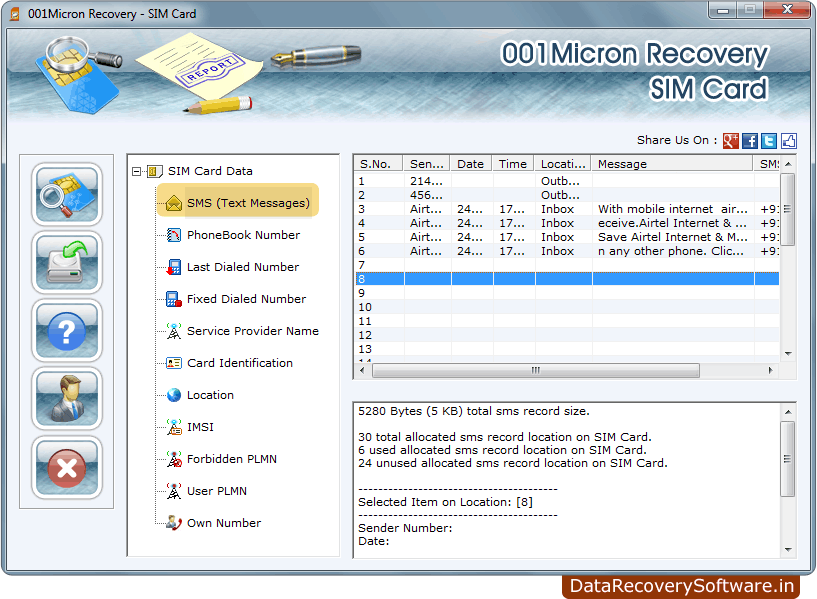This screenshot has width=817, height=599.
Task: Share on Facebook
Action: click(x=750, y=141)
